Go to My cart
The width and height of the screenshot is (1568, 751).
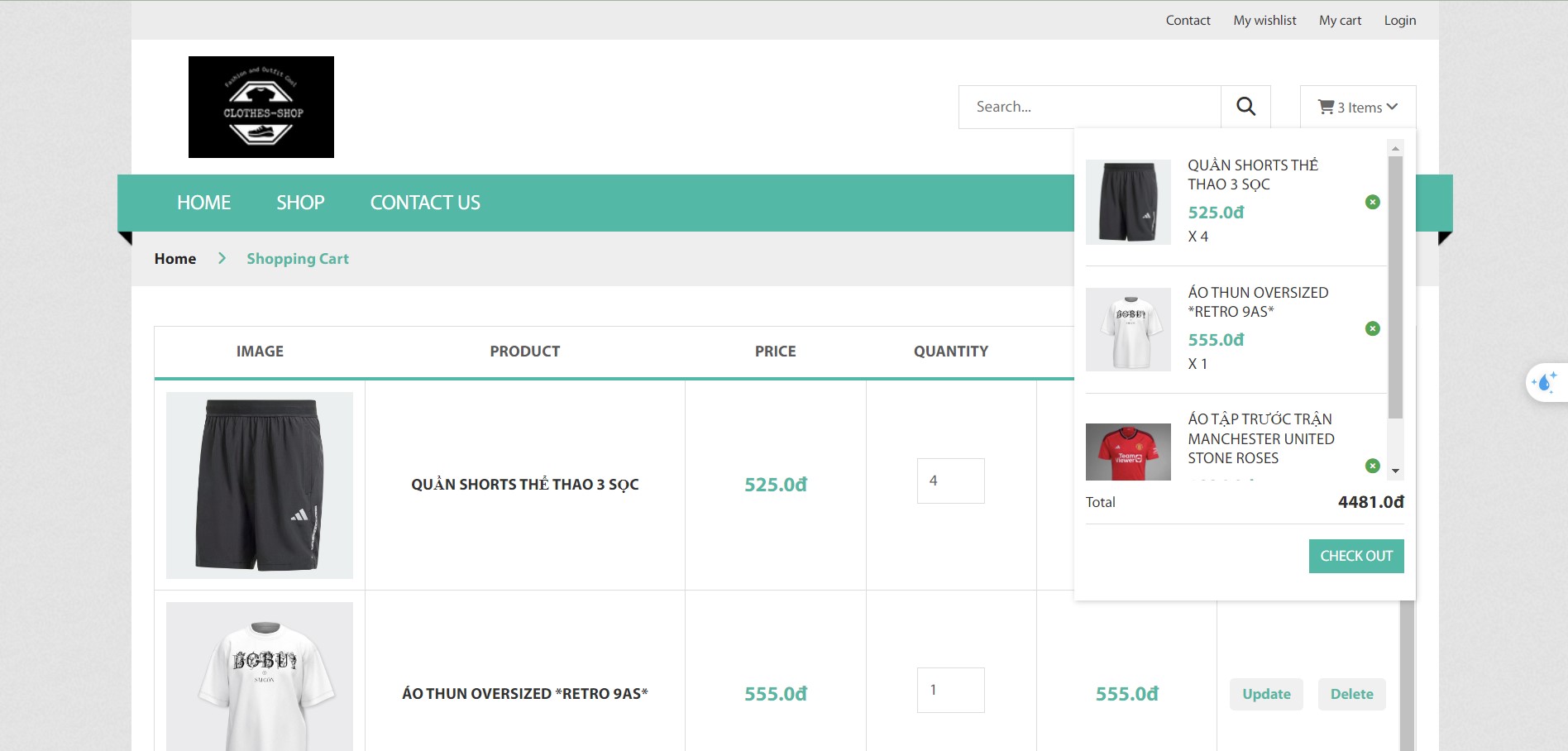1340,20
